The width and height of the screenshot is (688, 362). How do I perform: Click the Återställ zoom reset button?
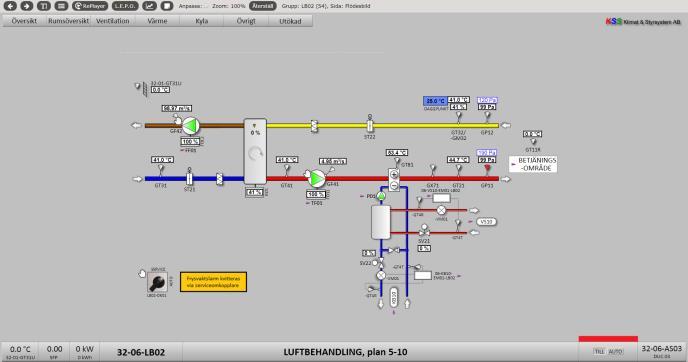tap(263, 6)
